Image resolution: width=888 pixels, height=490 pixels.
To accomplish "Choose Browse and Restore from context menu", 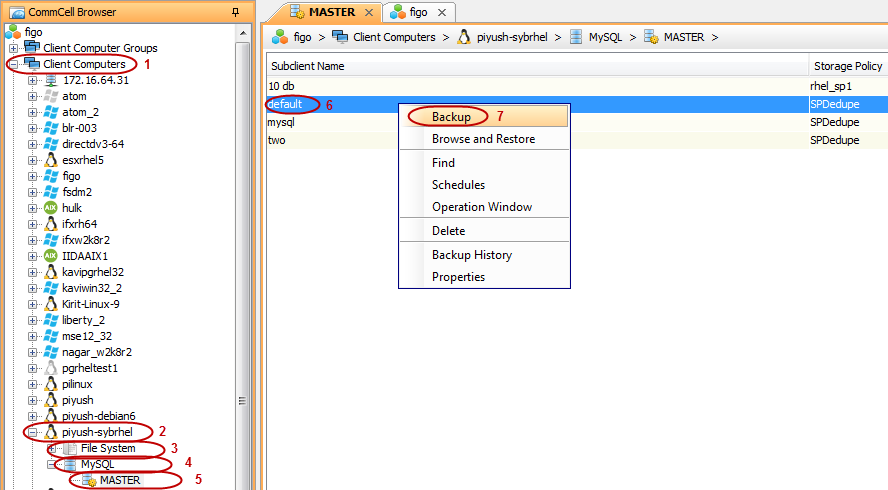I will tap(484, 139).
